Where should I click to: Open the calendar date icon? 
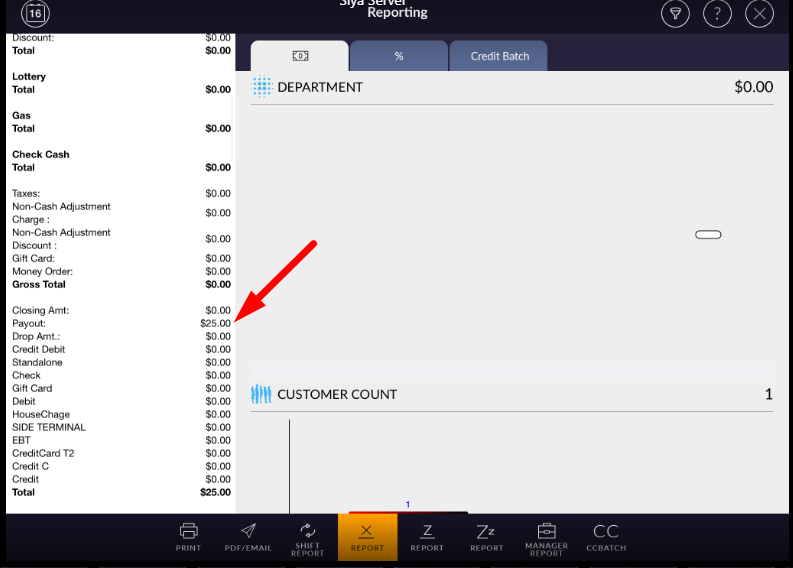[x=35, y=14]
